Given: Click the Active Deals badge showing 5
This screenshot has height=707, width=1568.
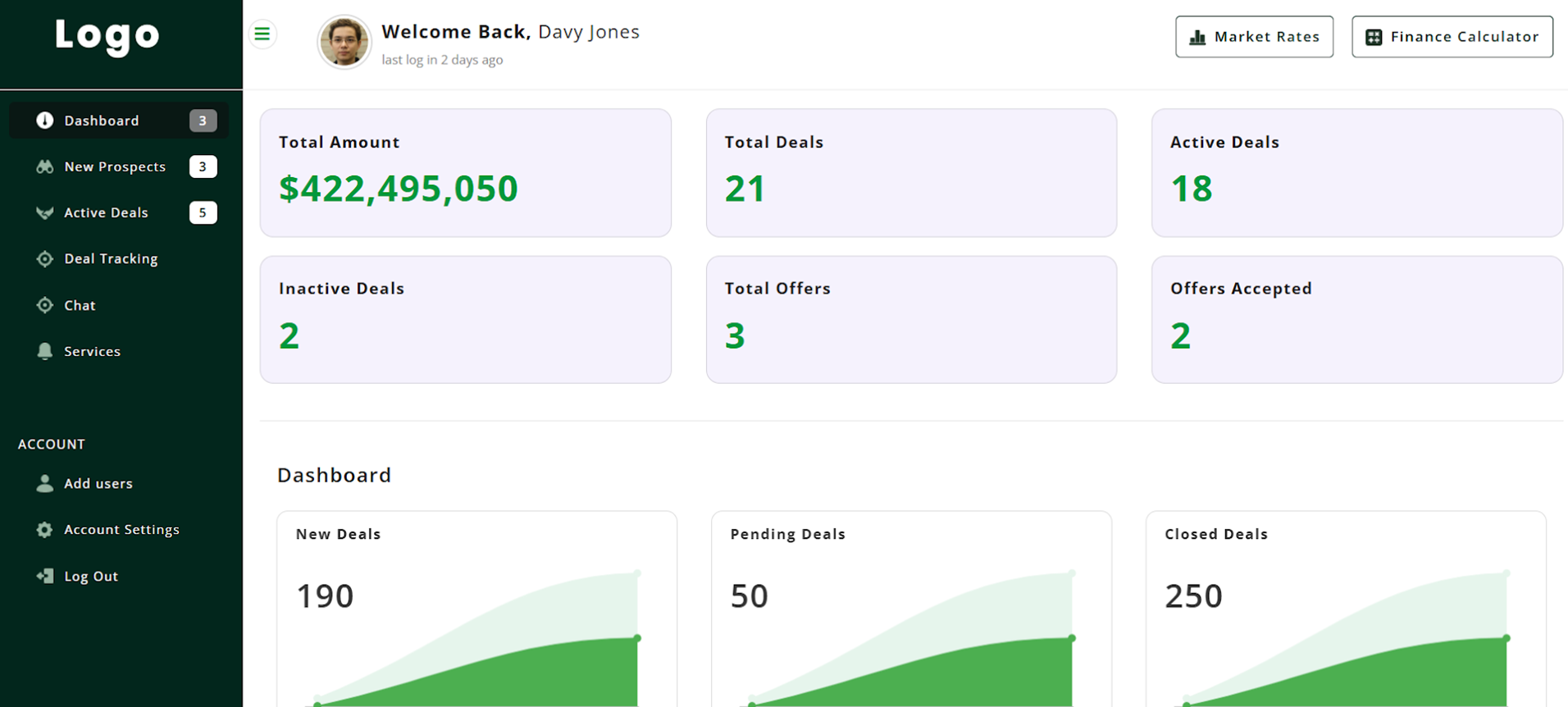Looking at the screenshot, I should [x=203, y=212].
